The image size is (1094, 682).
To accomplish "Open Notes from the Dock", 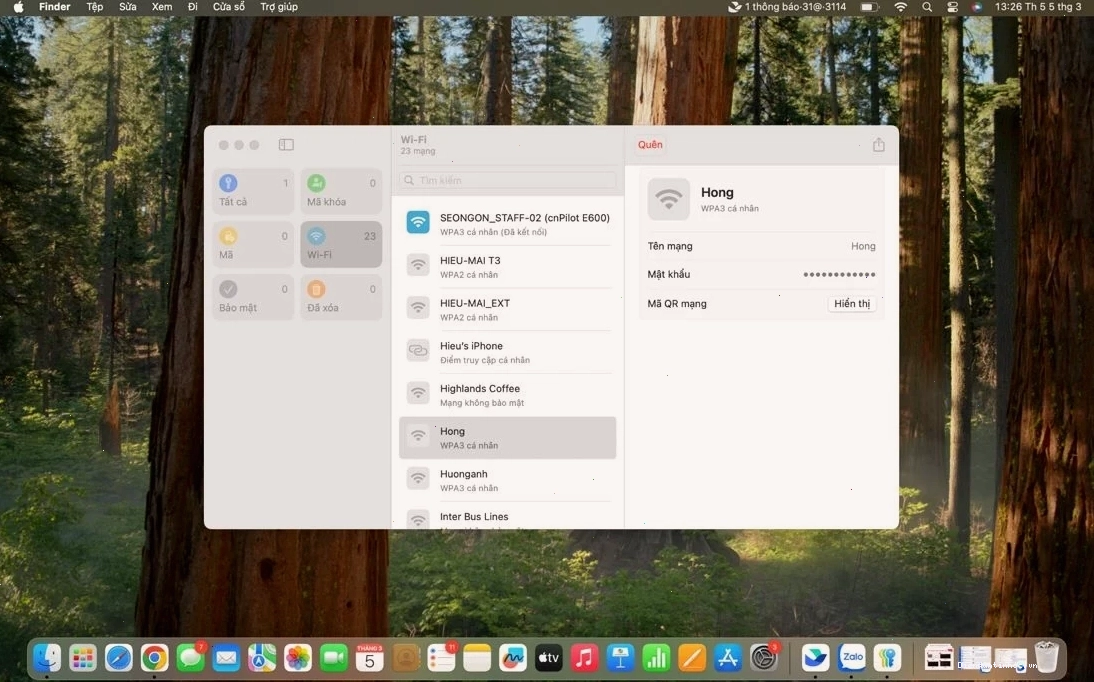I will (x=477, y=658).
